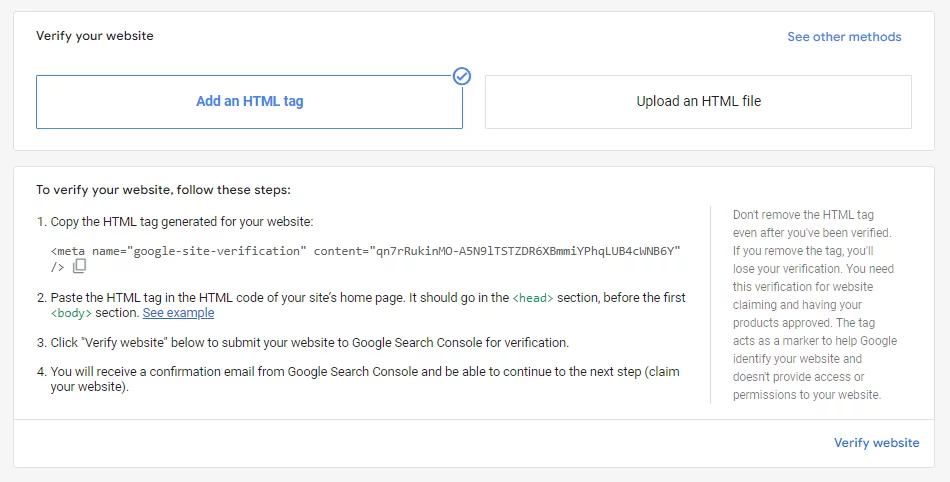Viewport: 950px width, 482px height.
Task: Submit with the Verify website button
Action: pyautogui.click(x=876, y=443)
